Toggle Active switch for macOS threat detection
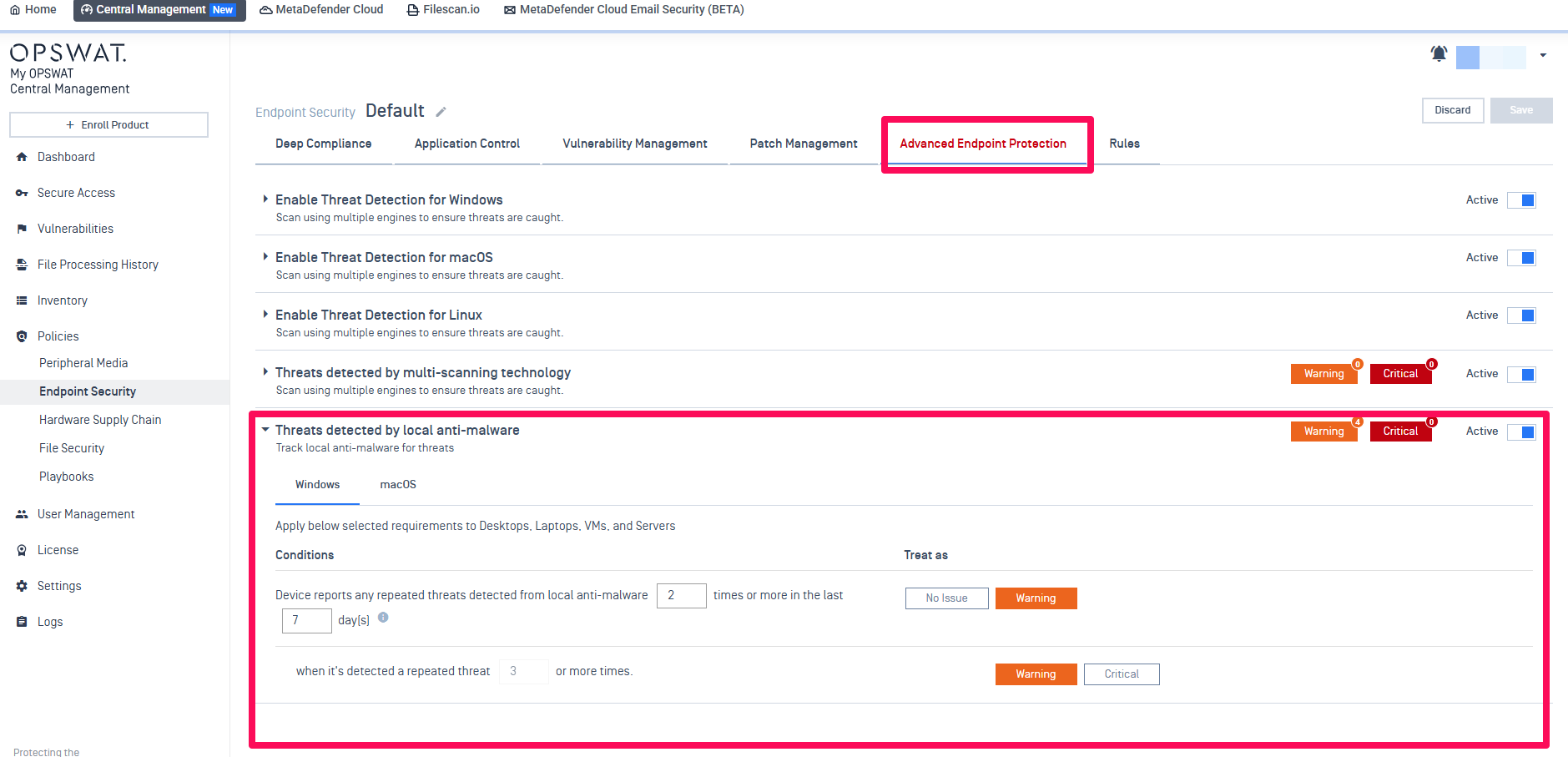 click(x=1521, y=258)
